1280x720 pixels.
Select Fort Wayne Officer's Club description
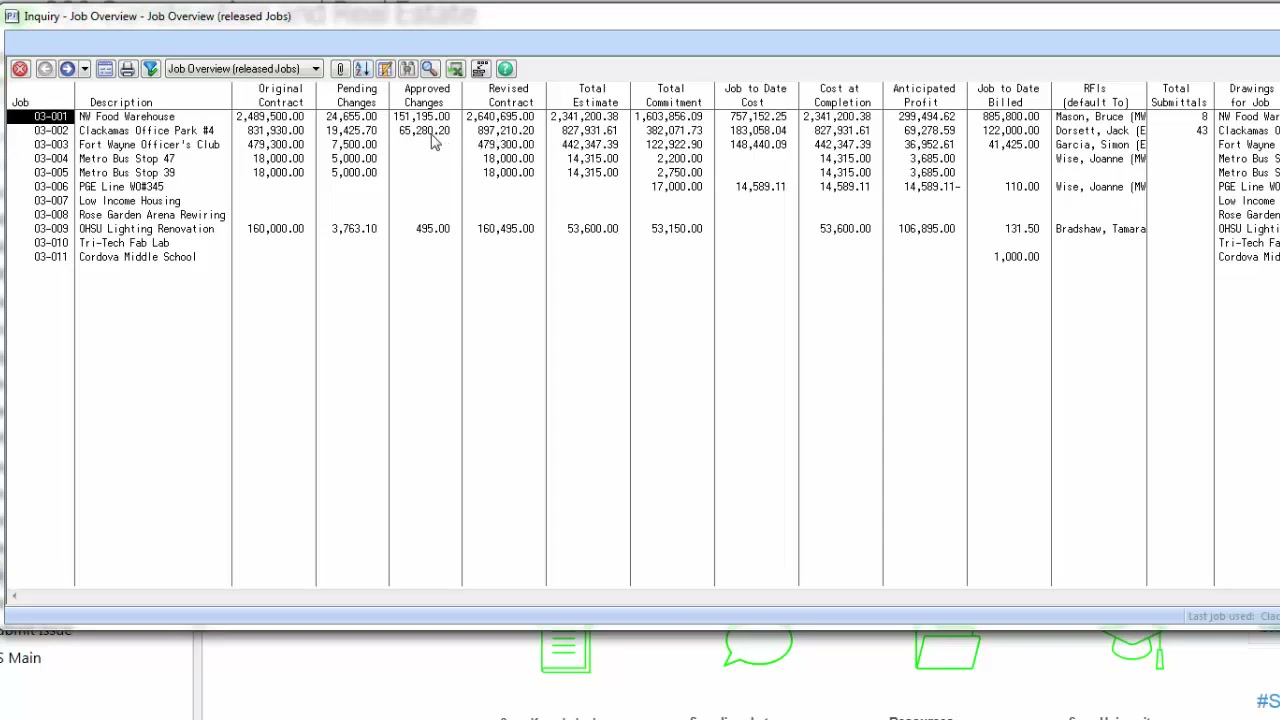149,145
